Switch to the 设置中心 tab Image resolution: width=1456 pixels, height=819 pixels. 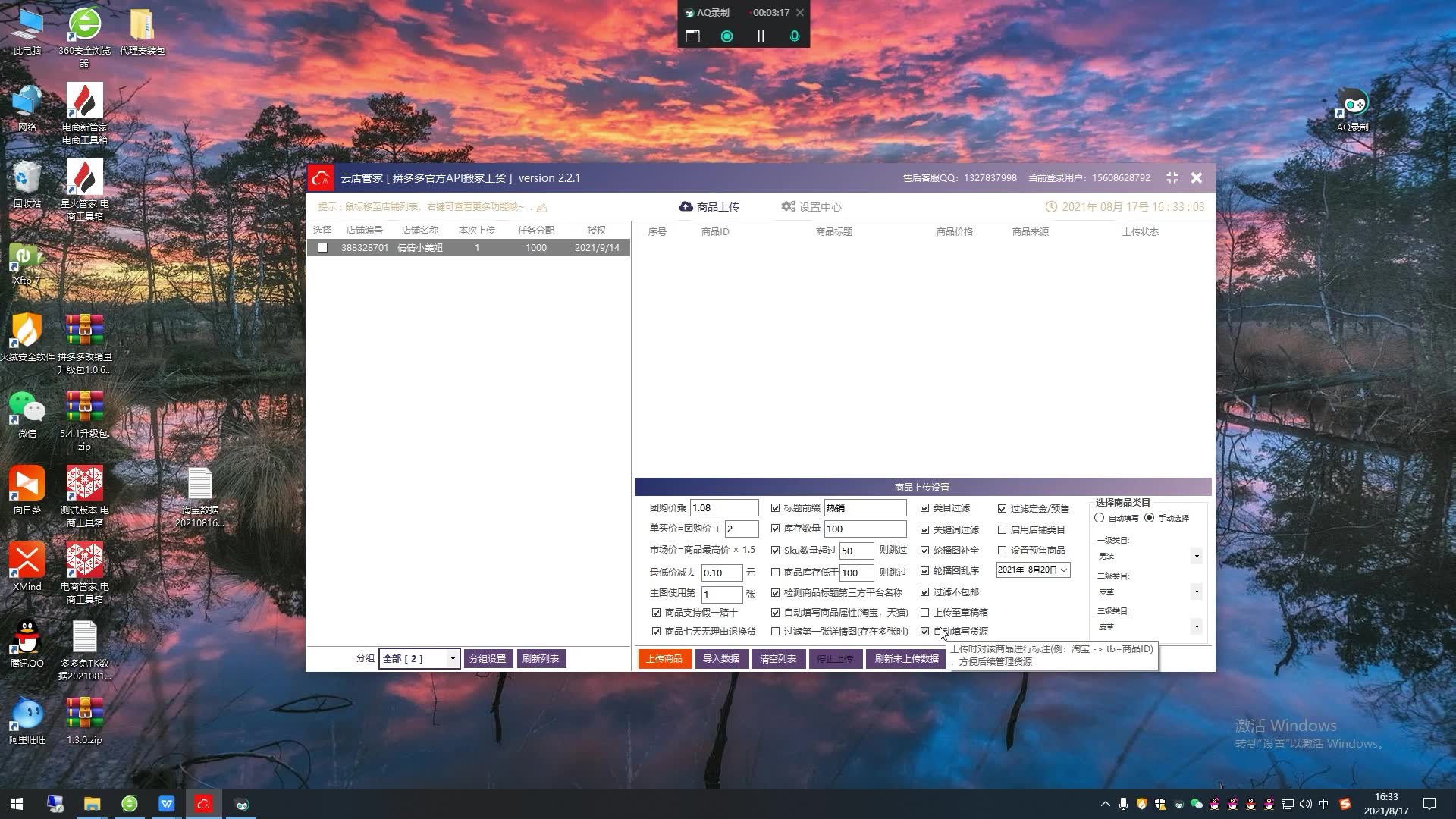[811, 207]
